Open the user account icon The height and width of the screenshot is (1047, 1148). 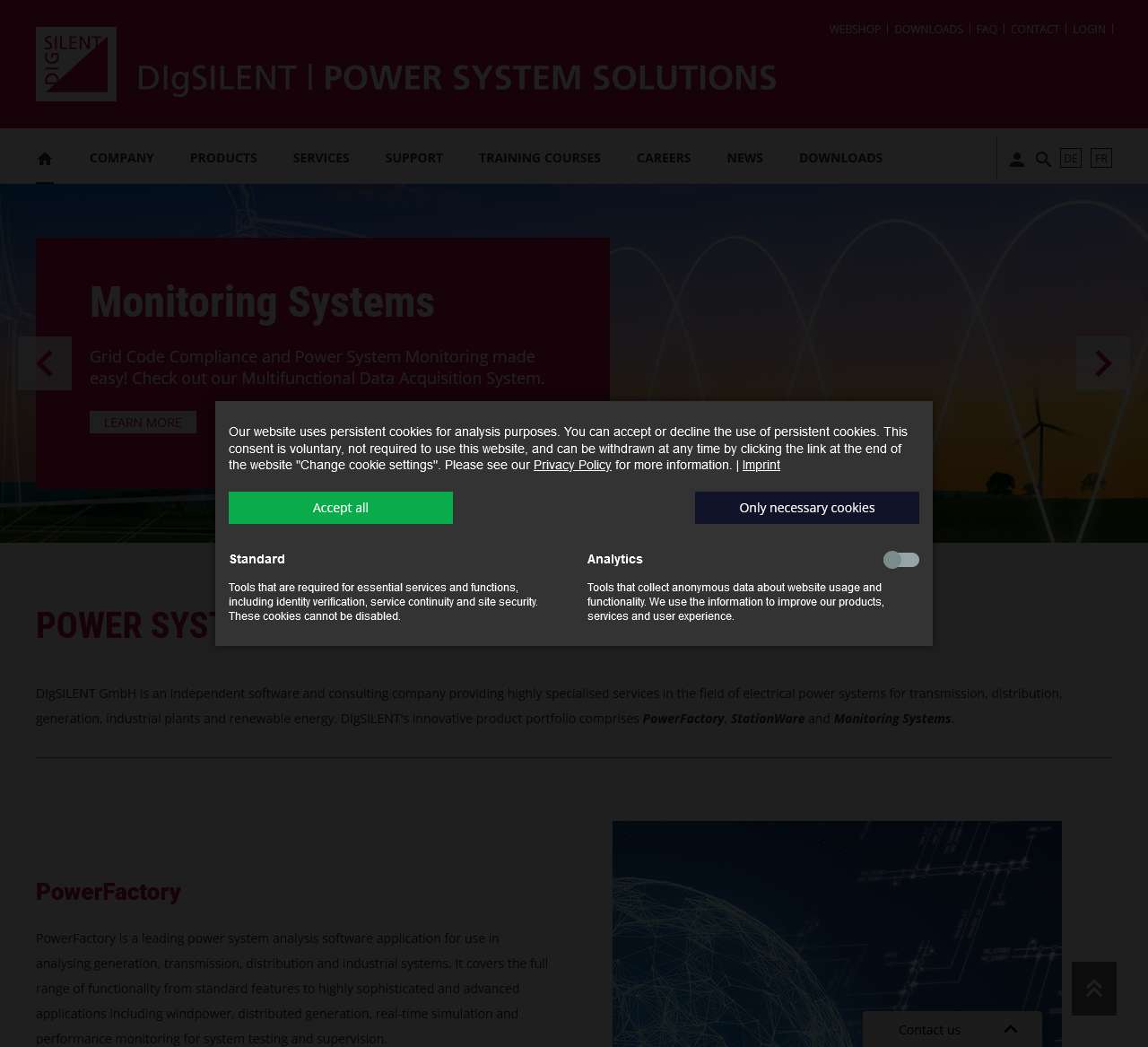pyautogui.click(x=1016, y=159)
